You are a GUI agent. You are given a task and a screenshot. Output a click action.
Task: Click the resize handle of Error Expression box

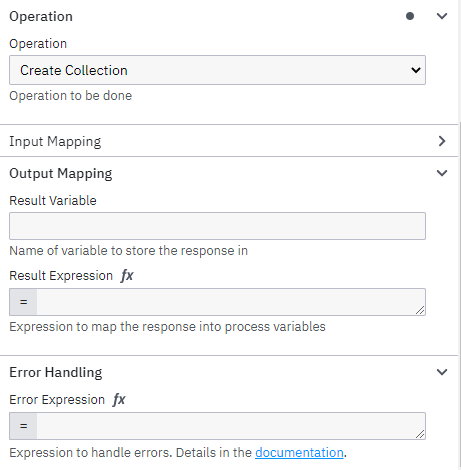point(420,434)
